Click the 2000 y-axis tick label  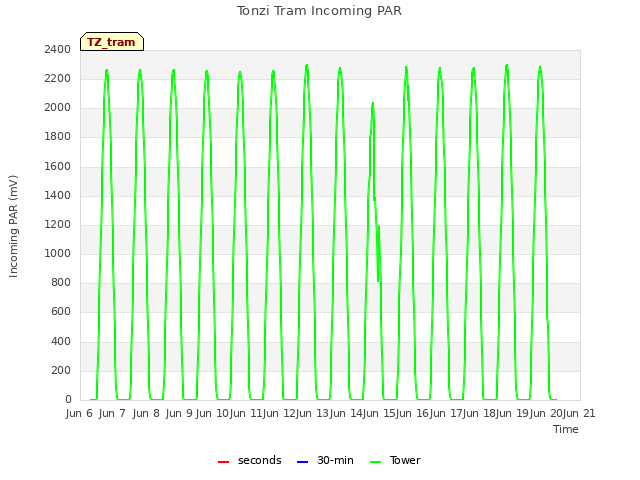(x=58, y=108)
